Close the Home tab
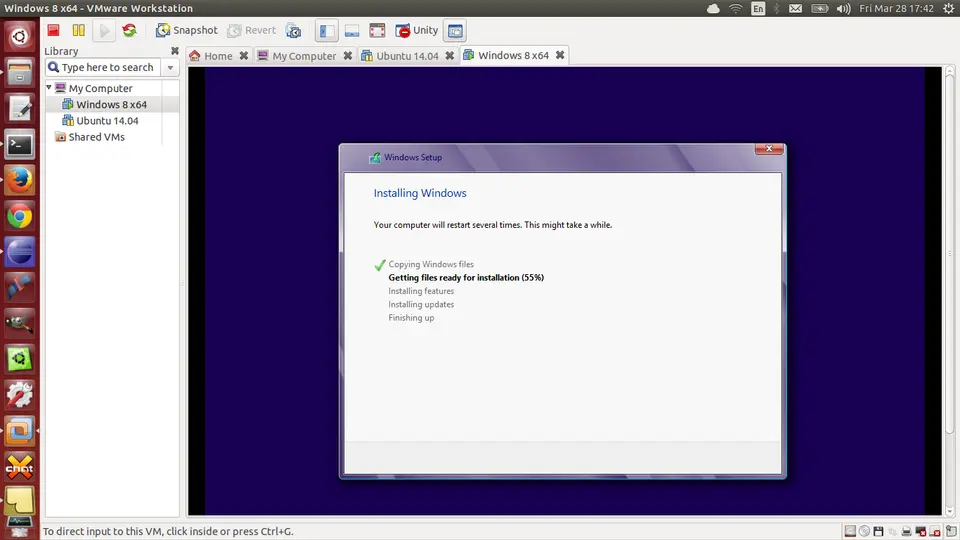The width and height of the screenshot is (960, 540). (x=244, y=56)
